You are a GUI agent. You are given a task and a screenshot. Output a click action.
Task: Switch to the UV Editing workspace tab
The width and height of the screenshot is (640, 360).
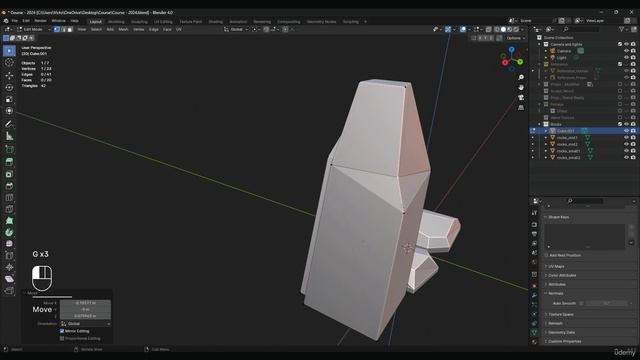pyautogui.click(x=163, y=22)
